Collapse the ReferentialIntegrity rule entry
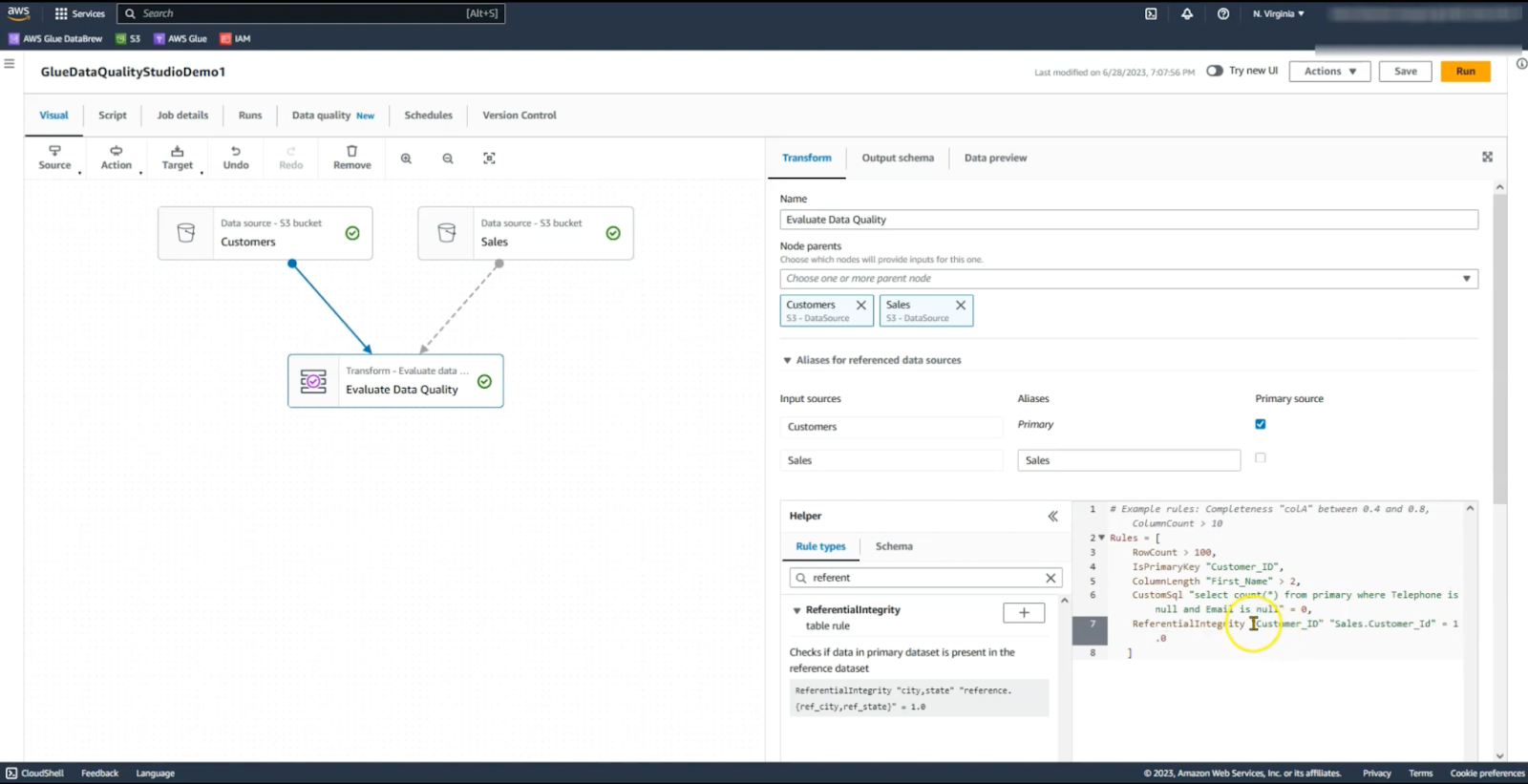 pos(796,610)
